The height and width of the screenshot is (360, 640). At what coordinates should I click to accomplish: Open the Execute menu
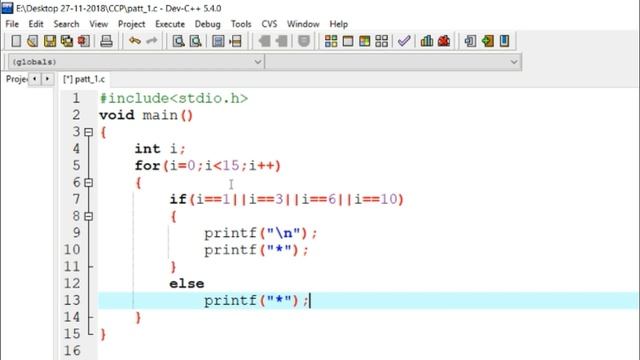170,24
